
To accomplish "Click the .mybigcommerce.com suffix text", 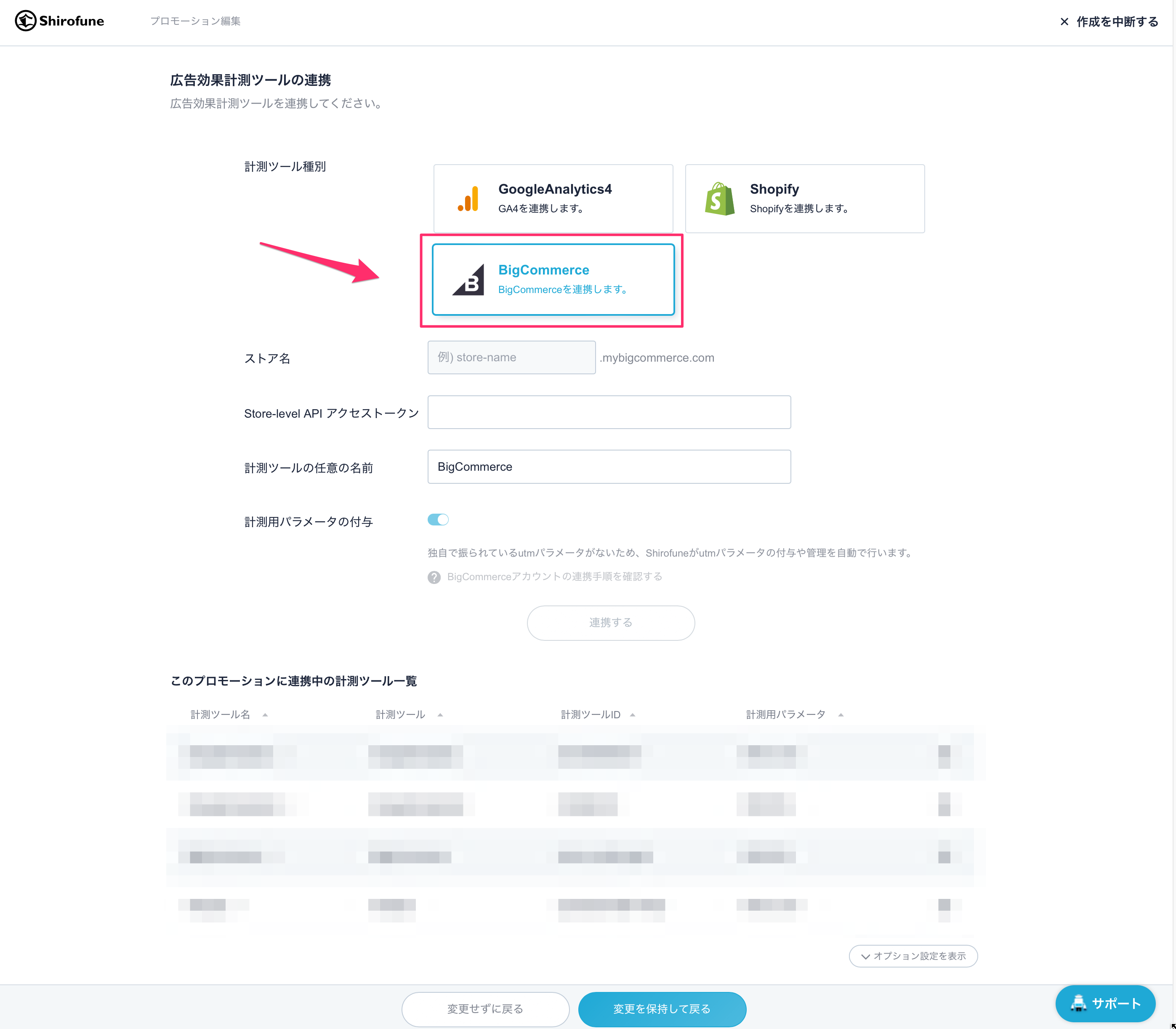I will [x=657, y=357].
